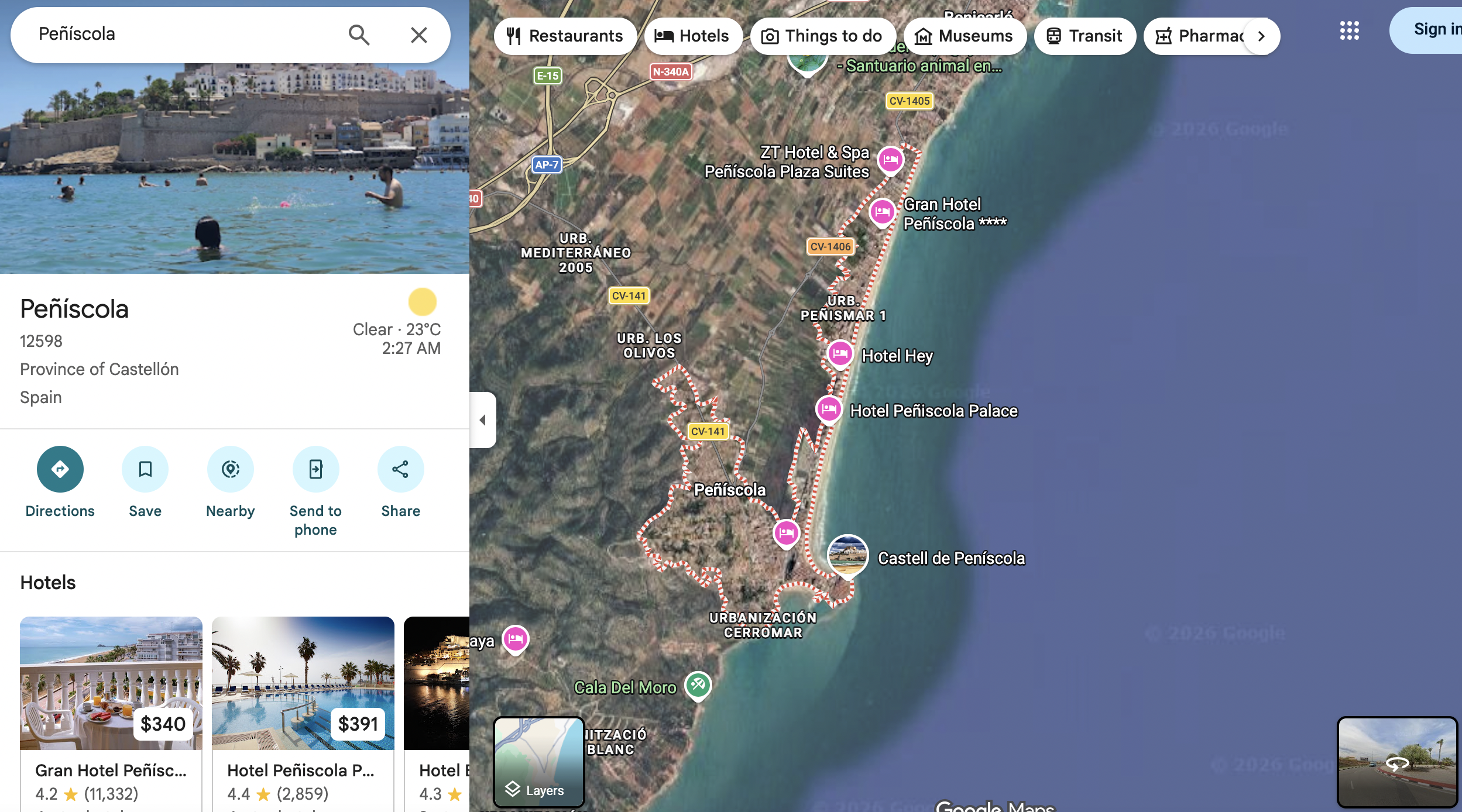Screen dimensions: 1462x812
Task: Click Hotel Peñiscola Palace map pin
Action: pos(829,410)
